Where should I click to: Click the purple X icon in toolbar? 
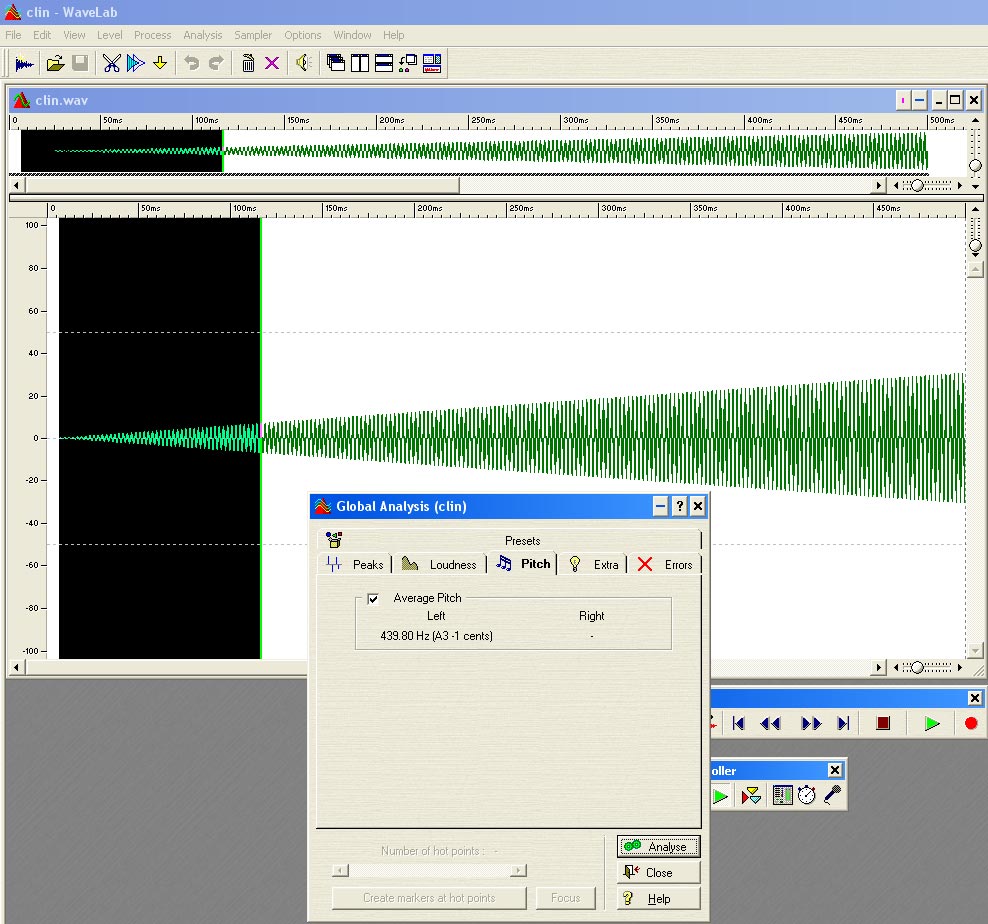pos(272,63)
